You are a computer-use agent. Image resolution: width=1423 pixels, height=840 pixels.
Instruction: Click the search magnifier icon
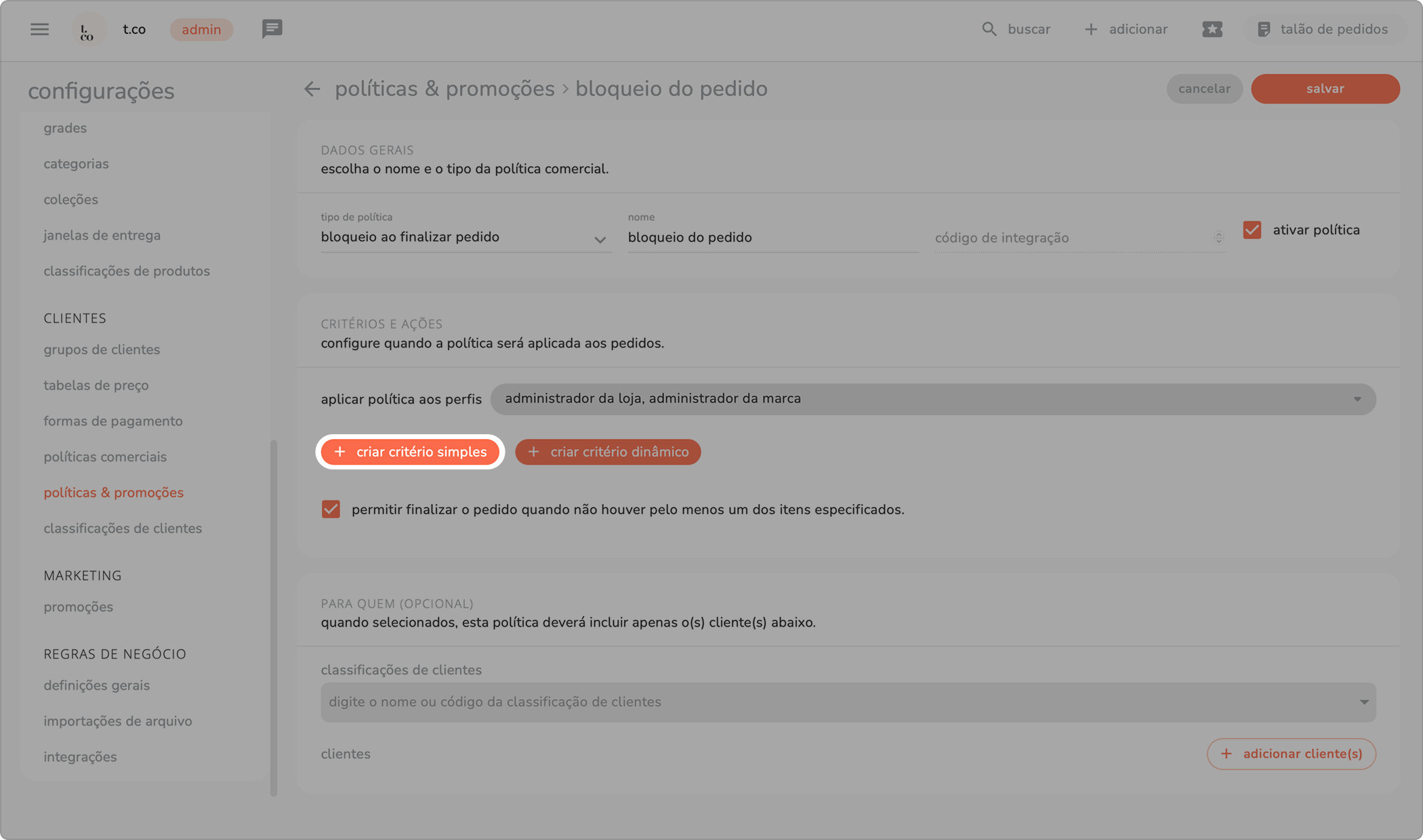tap(989, 29)
